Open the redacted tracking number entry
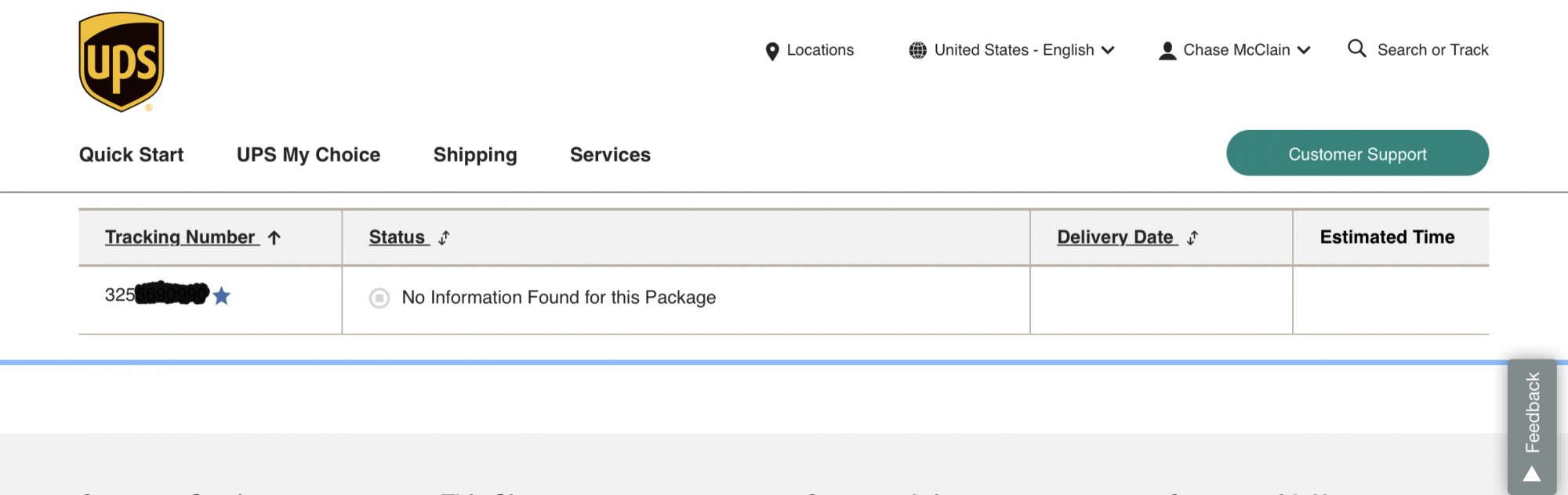 coord(157,295)
